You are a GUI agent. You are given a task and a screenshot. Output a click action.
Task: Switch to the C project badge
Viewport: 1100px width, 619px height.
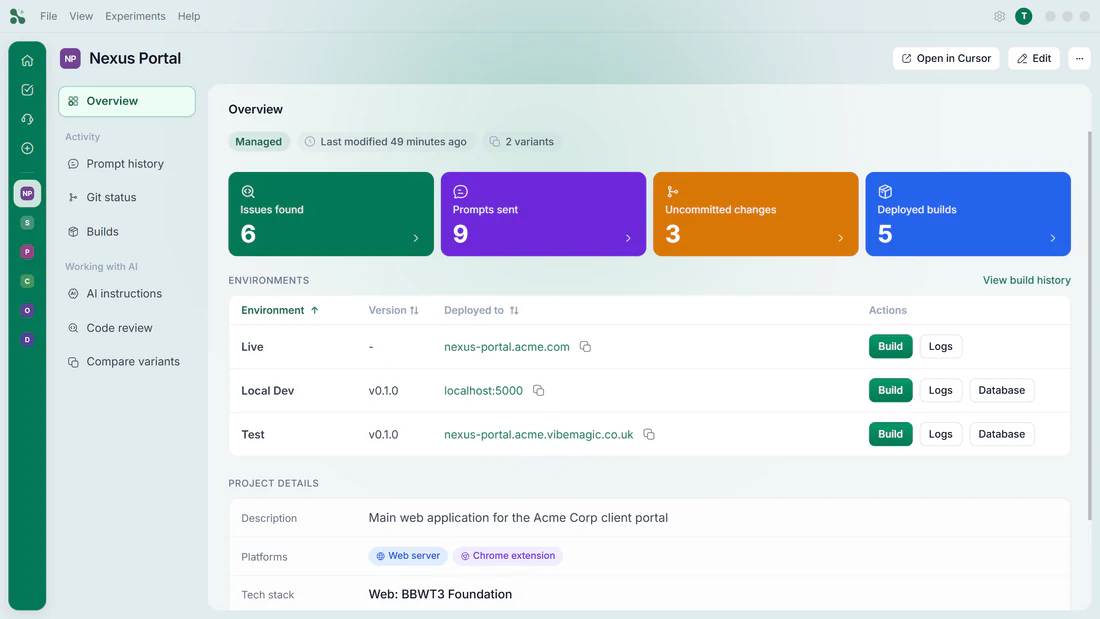coord(27,281)
